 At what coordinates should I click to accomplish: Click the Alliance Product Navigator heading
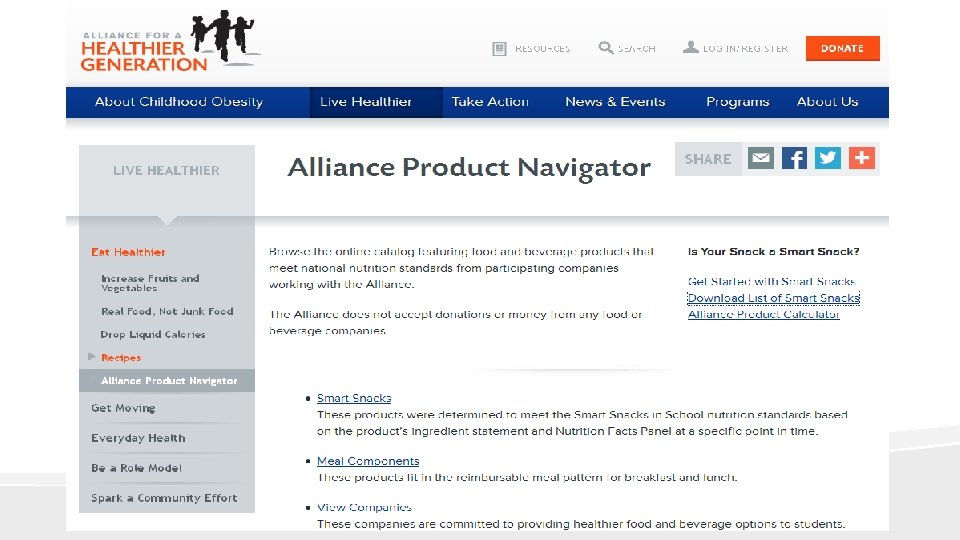coord(469,168)
